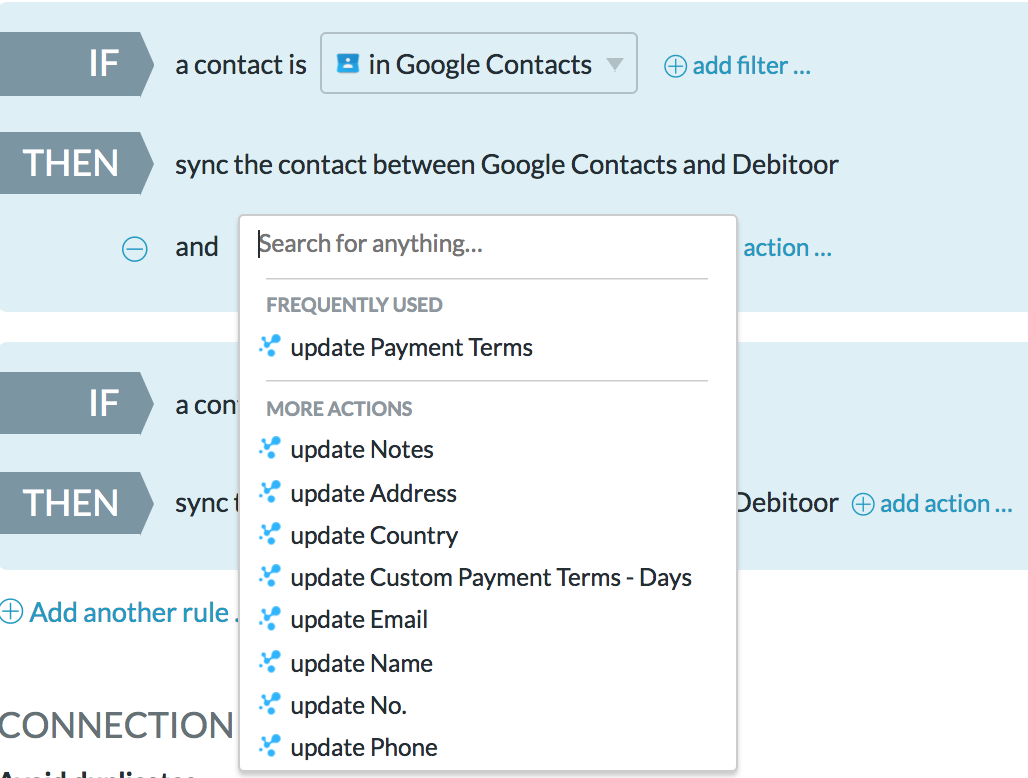Select 'update Notes' action
Screen dimensions: 1028x778
(x=362, y=450)
